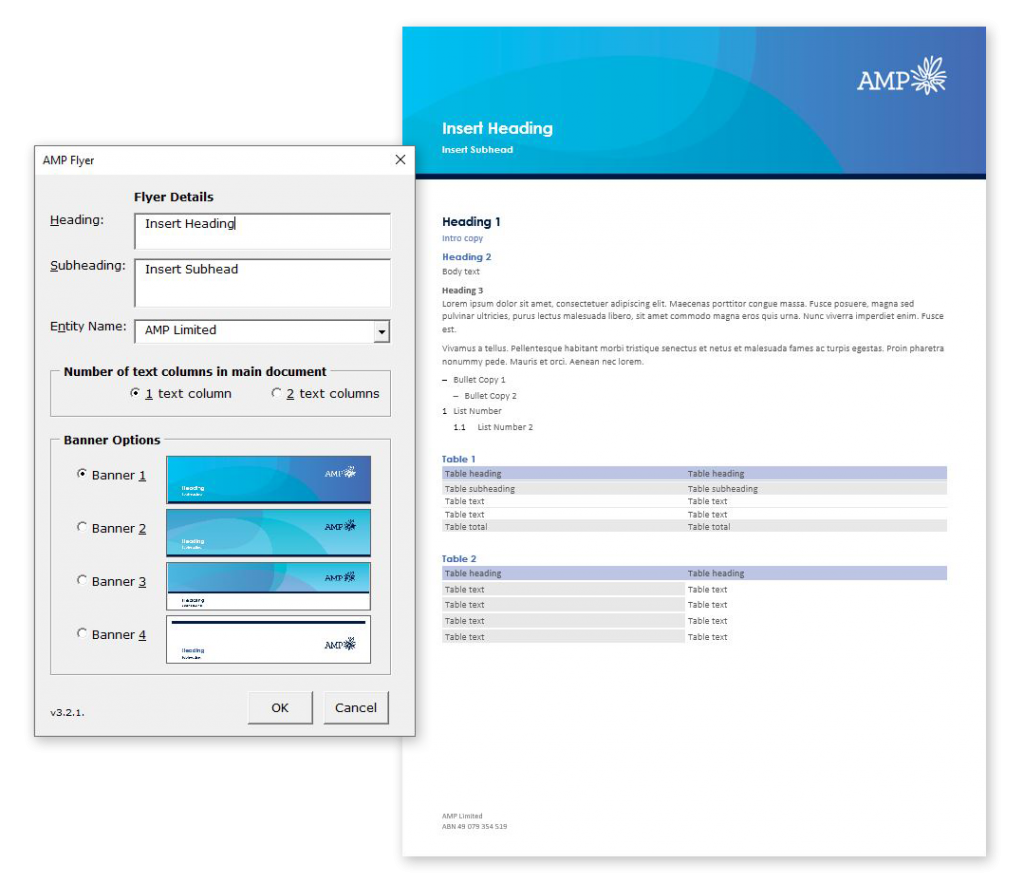Click the Intro copy text in the flyer
1024x883 pixels.
tap(462, 238)
